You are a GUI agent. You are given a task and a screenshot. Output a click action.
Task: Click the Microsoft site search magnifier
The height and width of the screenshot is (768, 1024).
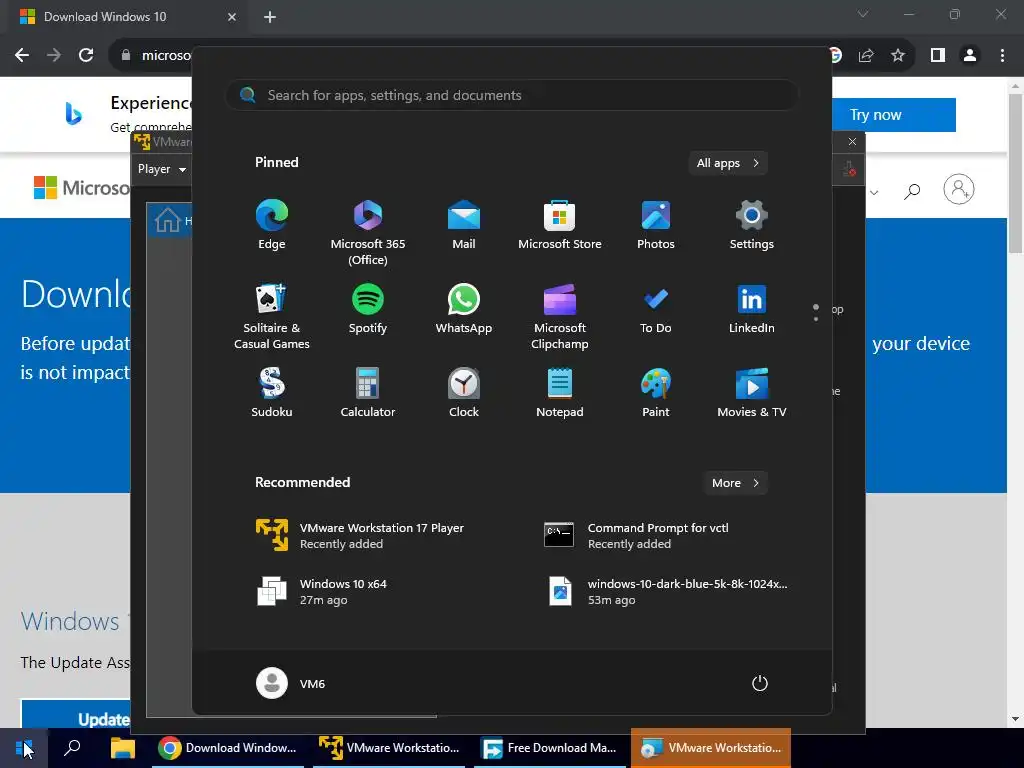pyautogui.click(x=912, y=191)
